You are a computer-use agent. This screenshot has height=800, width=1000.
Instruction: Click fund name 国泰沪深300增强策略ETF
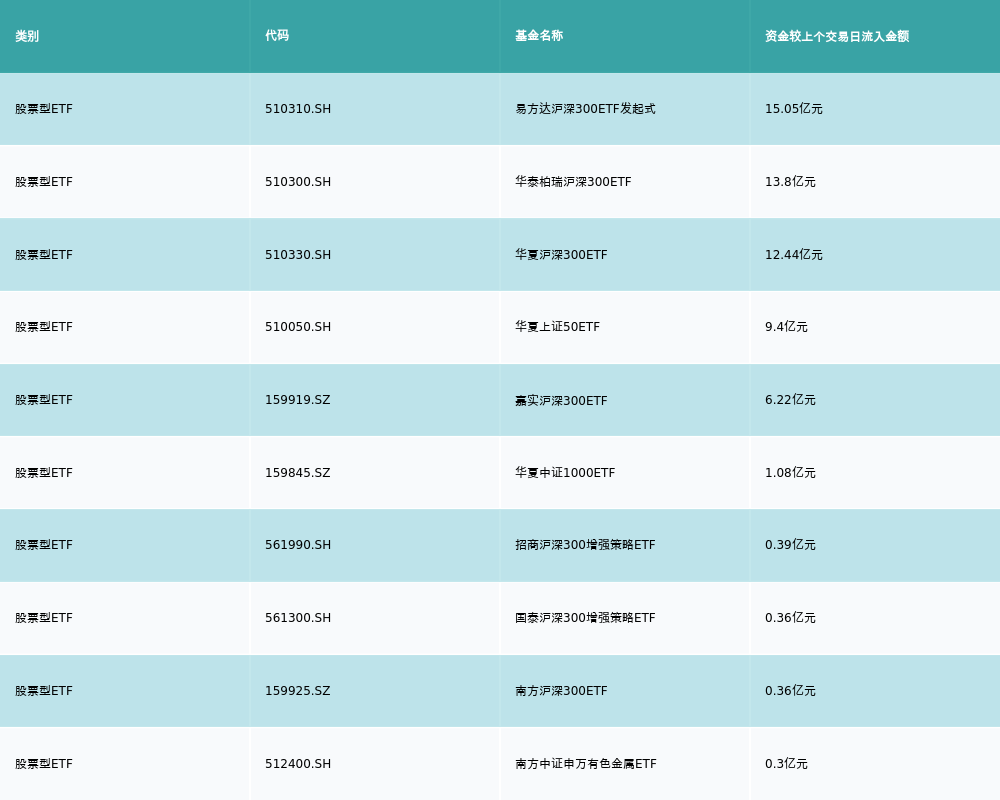(x=585, y=618)
